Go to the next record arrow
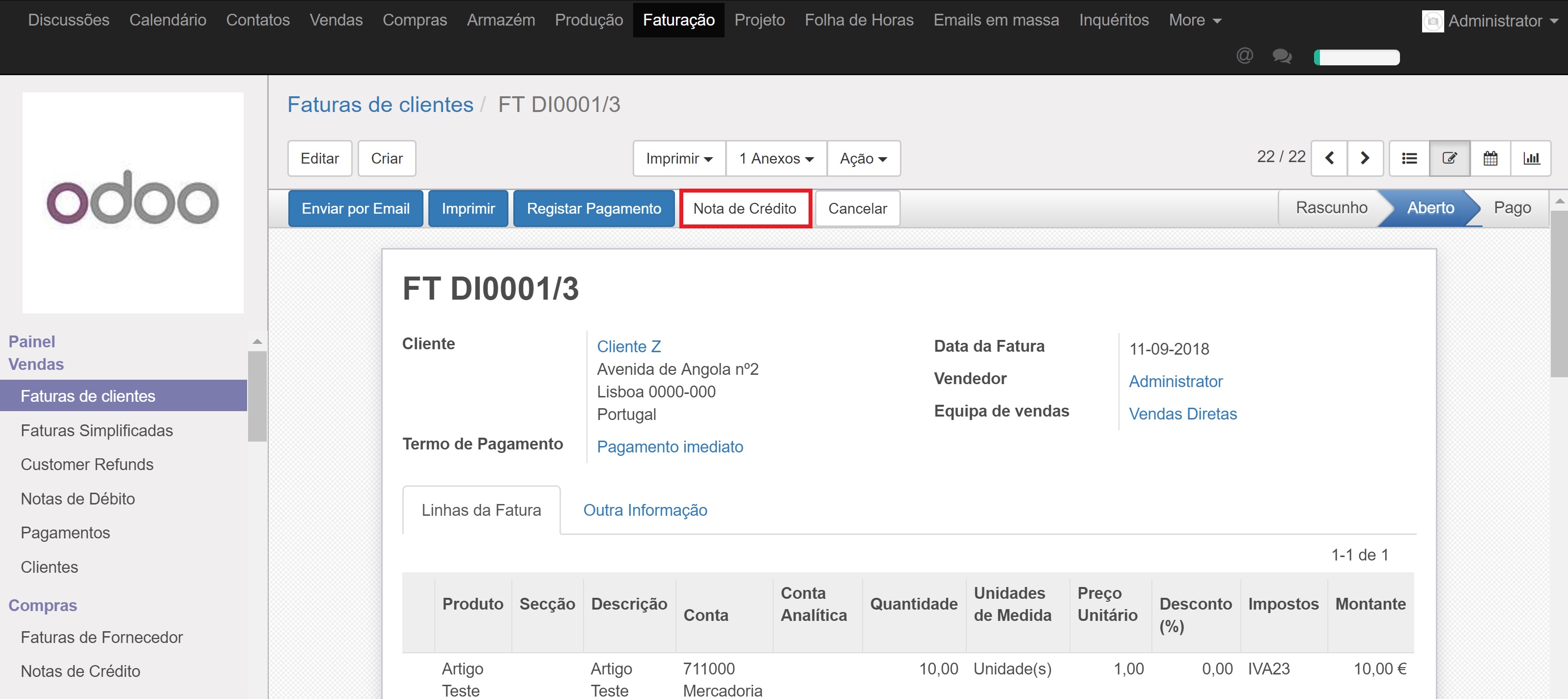 1365,158
